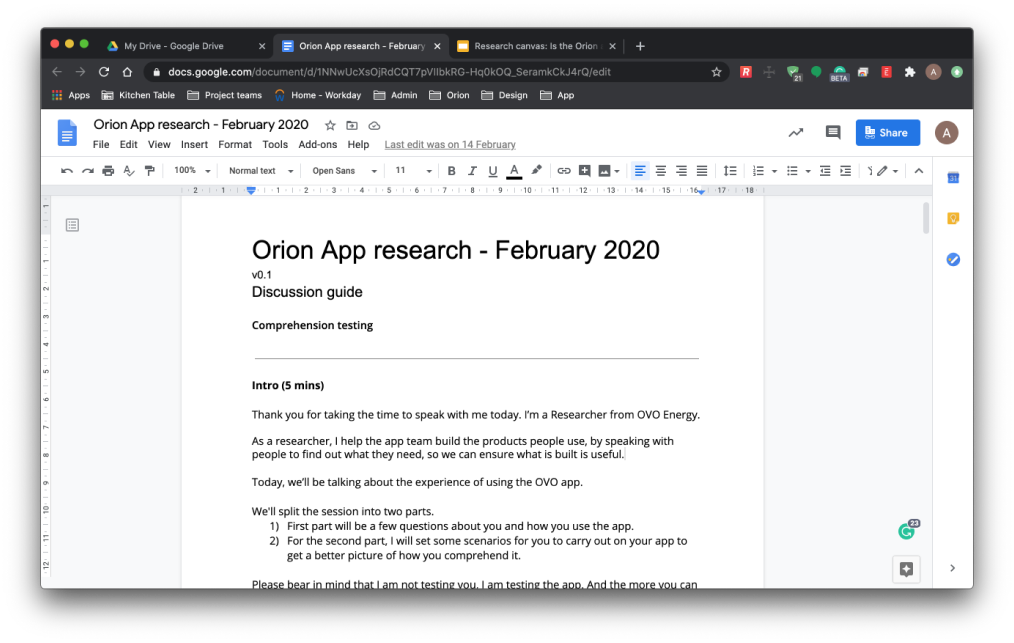This screenshot has height=643, width=1014.
Task: Click the Undo icon in toolbar
Action: coord(67,171)
